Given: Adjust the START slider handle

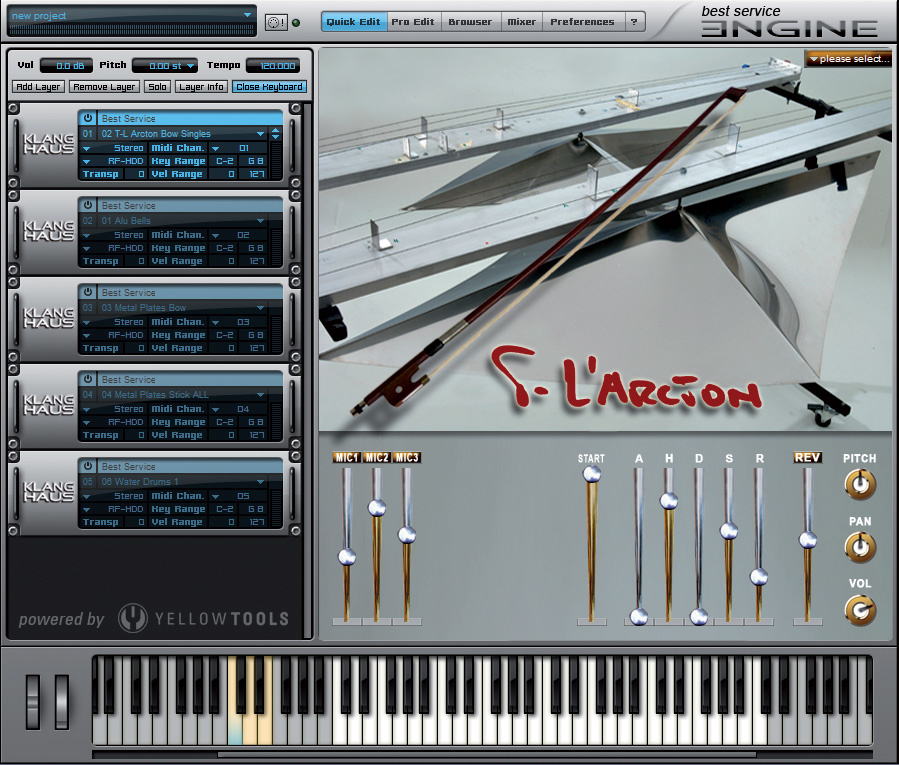Looking at the screenshot, I should tap(592, 474).
